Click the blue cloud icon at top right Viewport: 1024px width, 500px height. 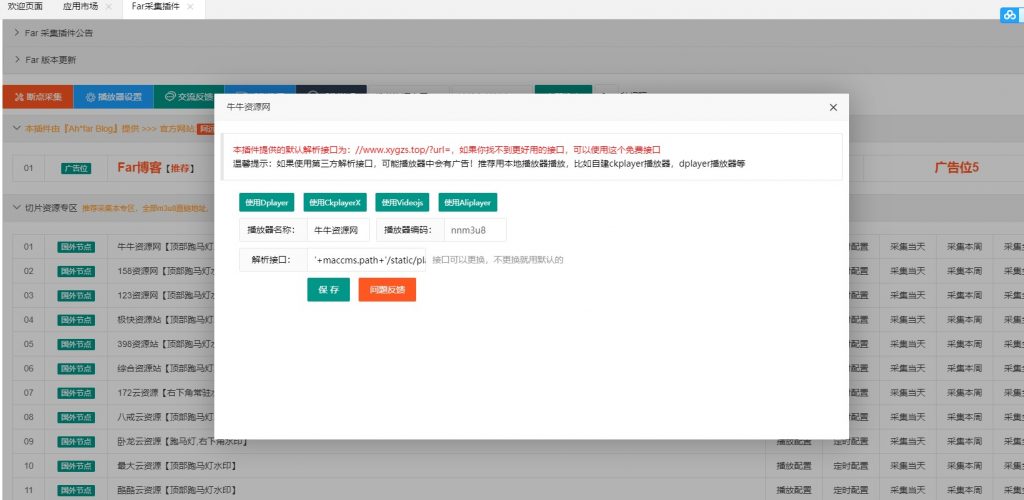[x=1011, y=15]
